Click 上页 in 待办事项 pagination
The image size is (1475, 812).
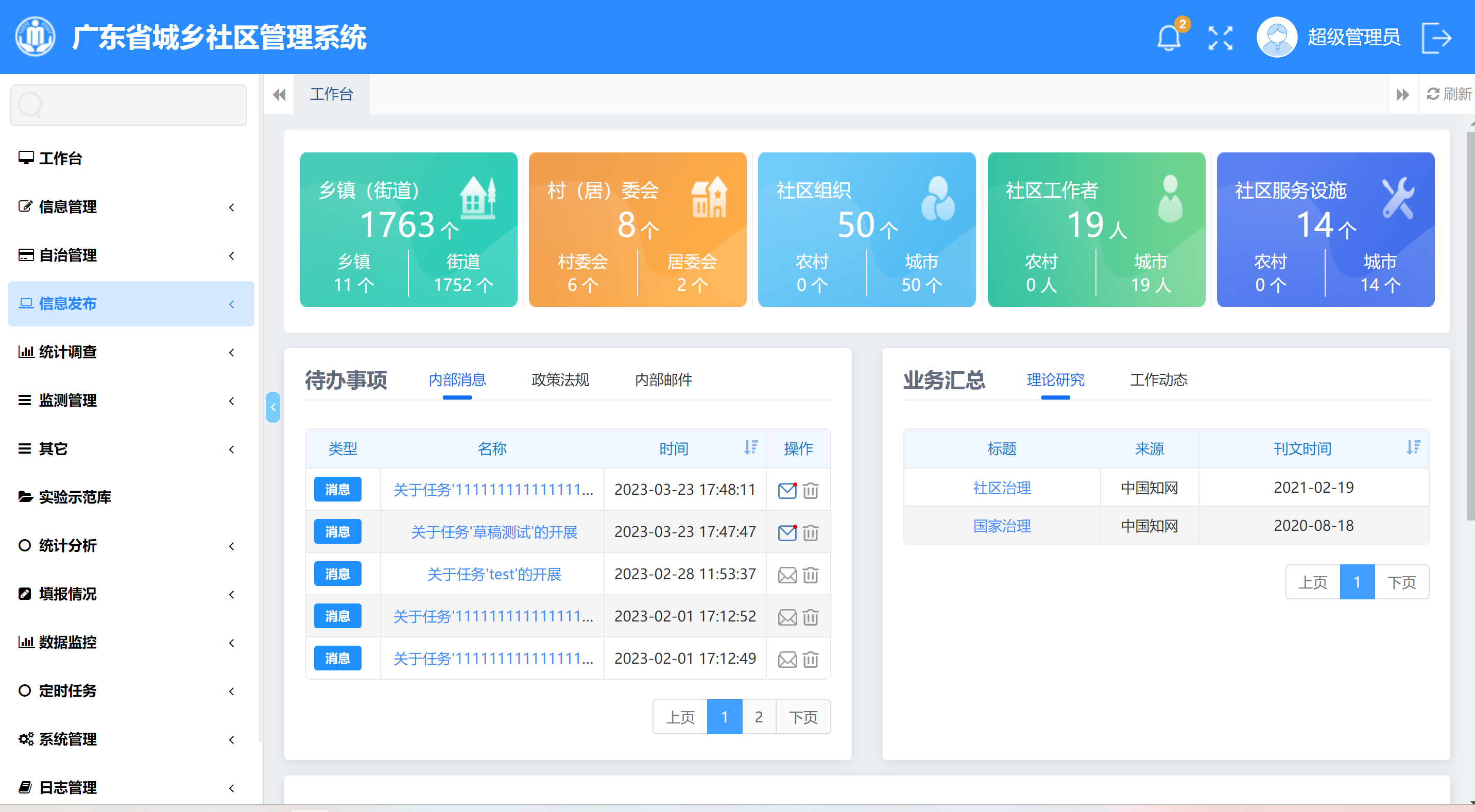click(680, 717)
